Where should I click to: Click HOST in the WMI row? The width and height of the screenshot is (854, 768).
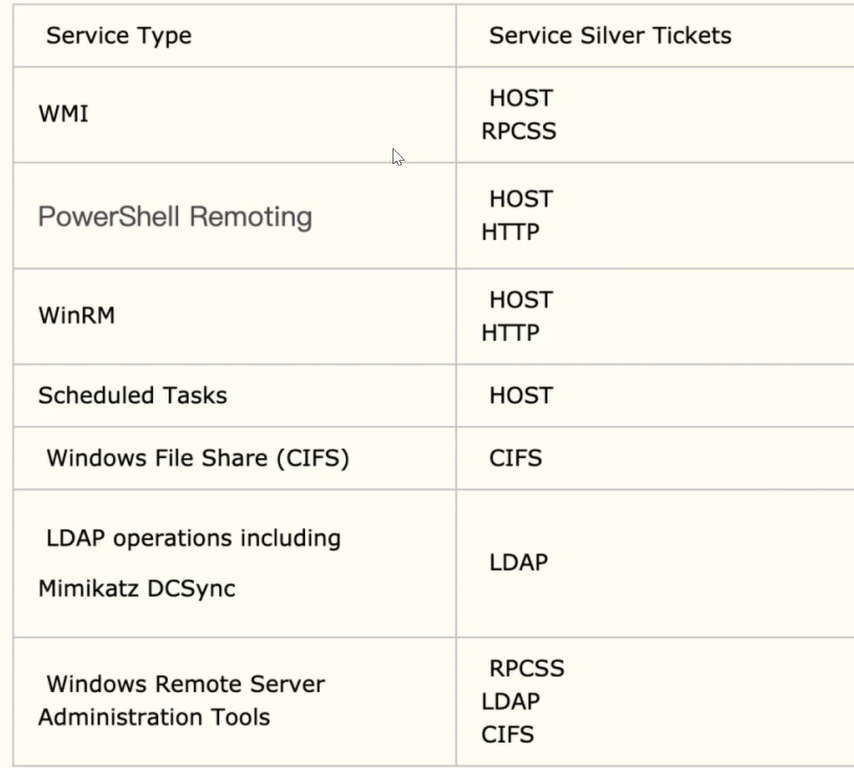[x=520, y=98]
